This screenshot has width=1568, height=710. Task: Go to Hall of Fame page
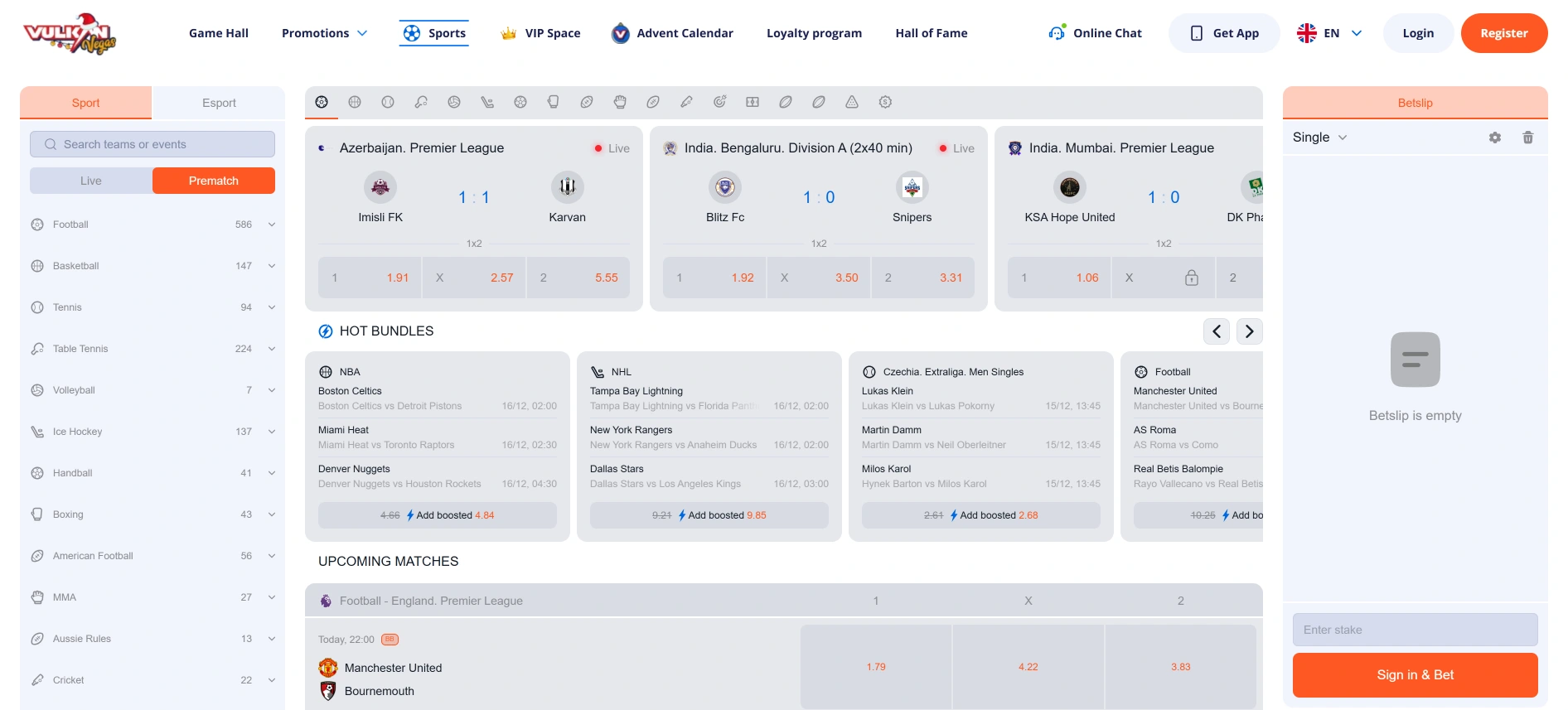(x=932, y=33)
